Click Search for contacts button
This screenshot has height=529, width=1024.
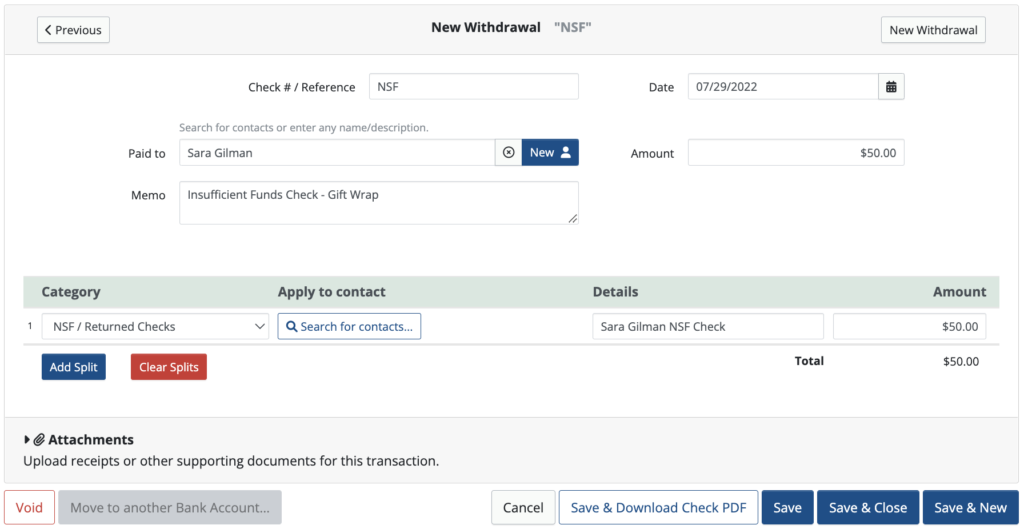tap(349, 327)
